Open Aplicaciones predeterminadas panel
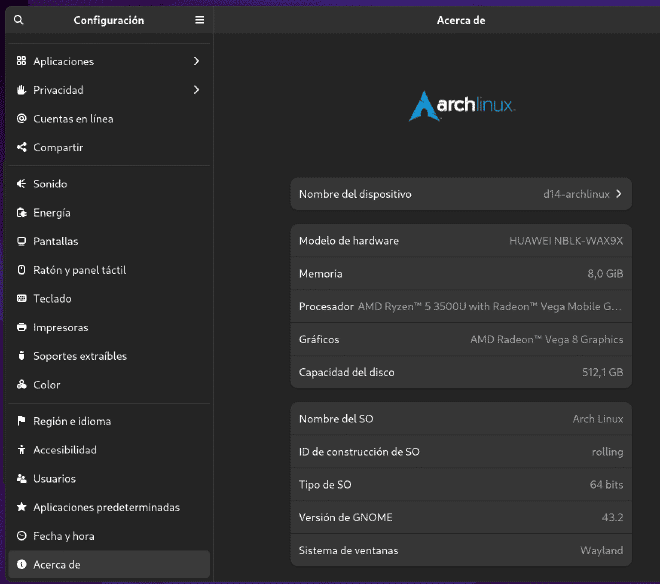Image resolution: width=660 pixels, height=584 pixels. click(x=109, y=507)
